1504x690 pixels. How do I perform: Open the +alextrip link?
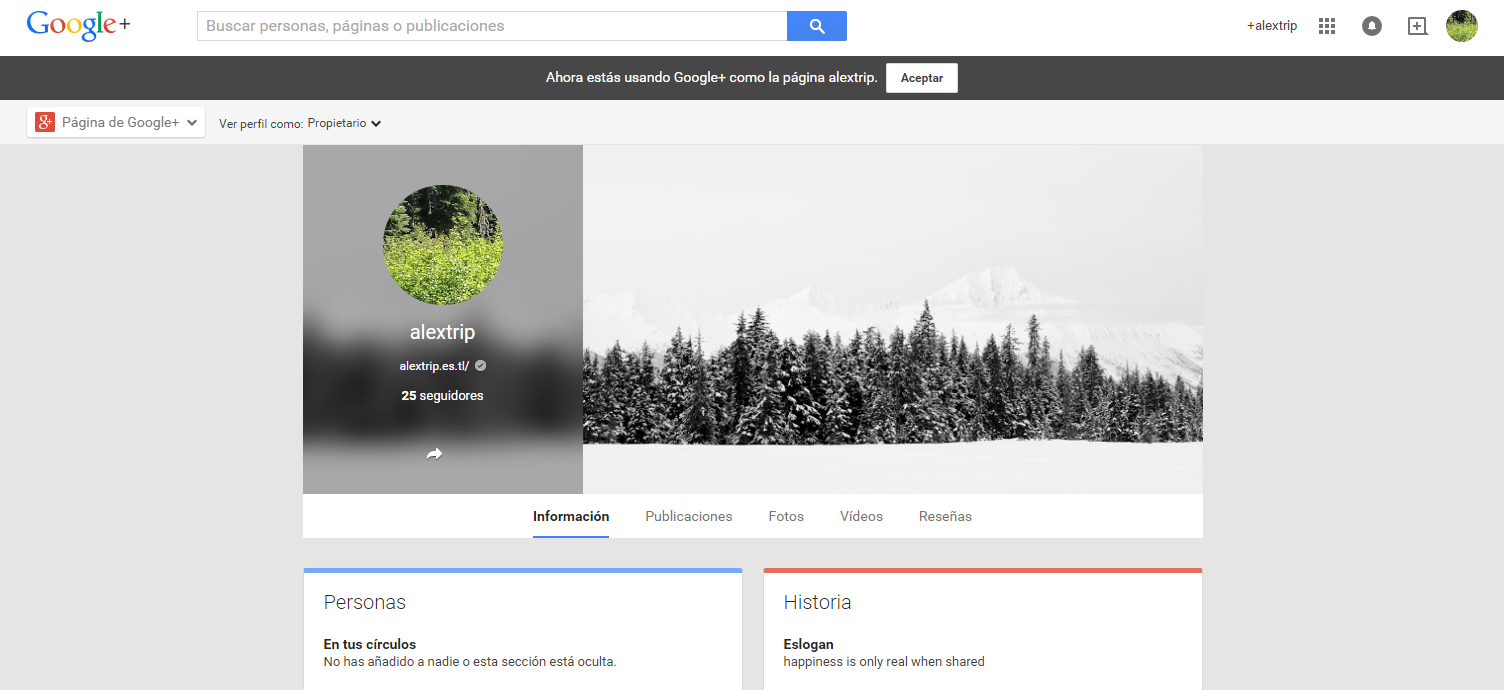1272,26
